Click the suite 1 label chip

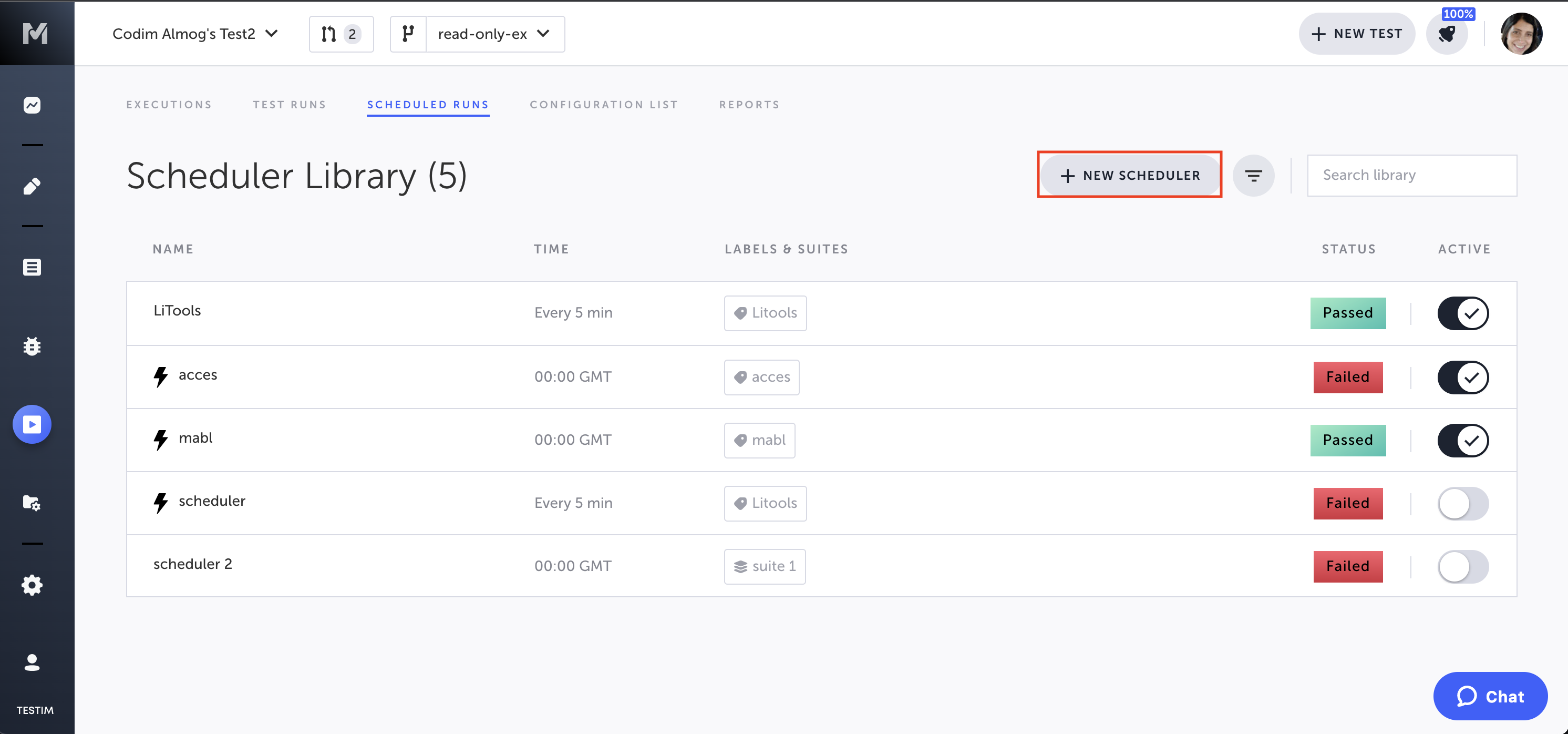tap(765, 566)
